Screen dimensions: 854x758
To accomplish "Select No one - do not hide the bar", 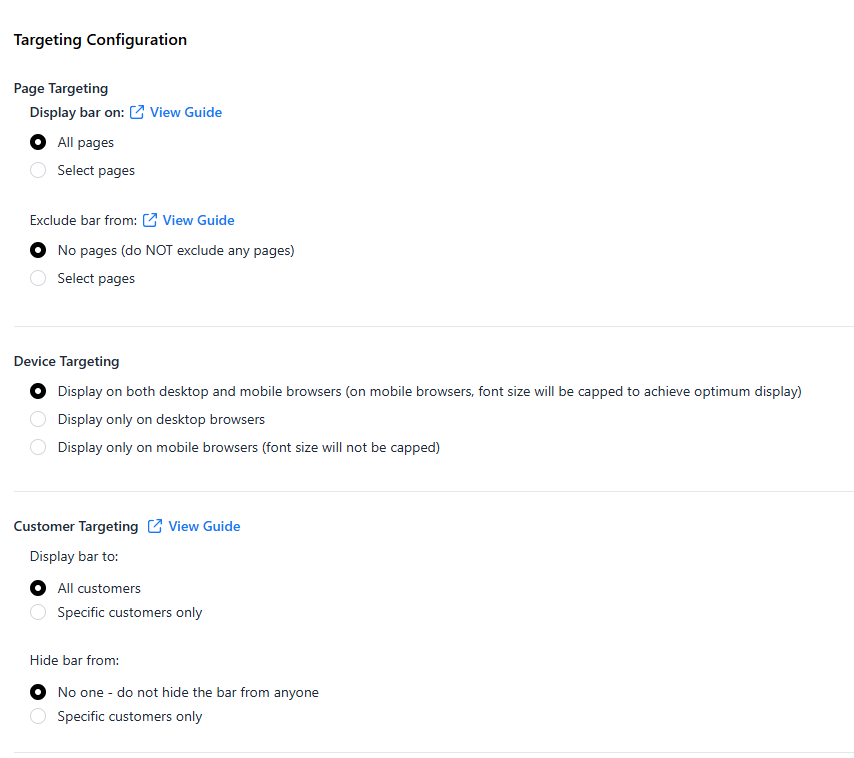I will (38, 692).
